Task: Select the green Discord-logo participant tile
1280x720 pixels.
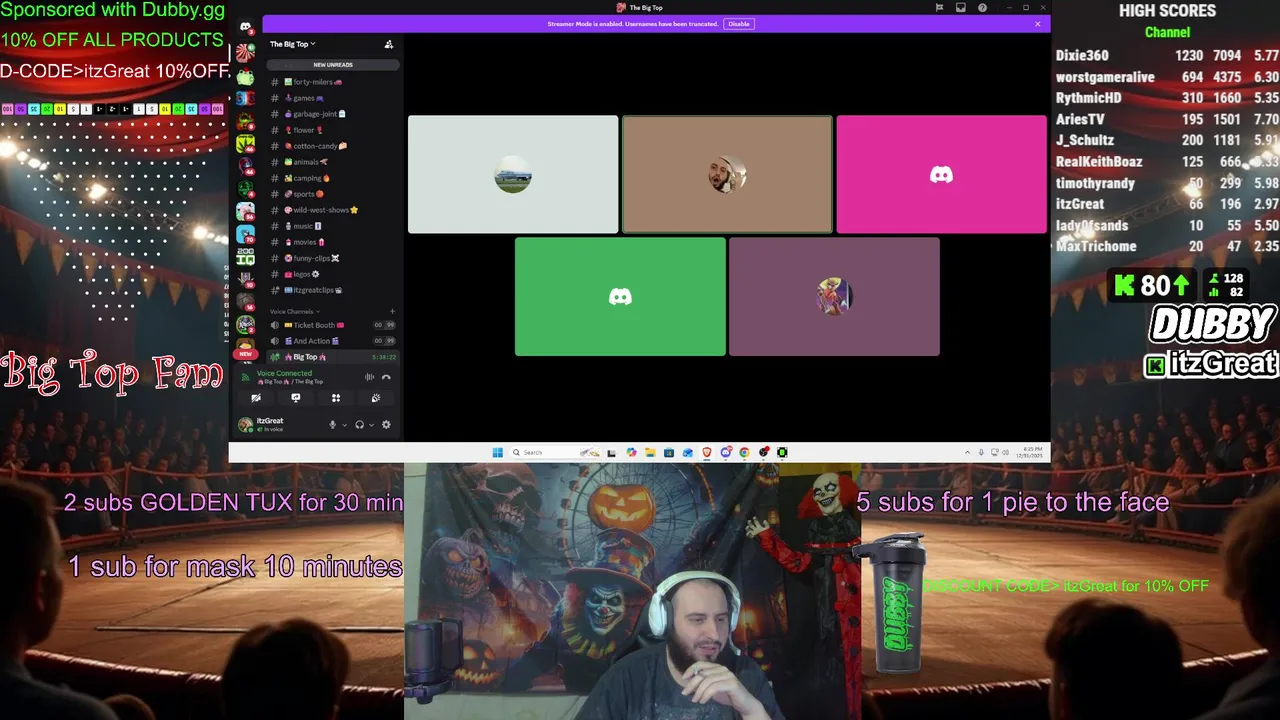Action: [x=620, y=297]
